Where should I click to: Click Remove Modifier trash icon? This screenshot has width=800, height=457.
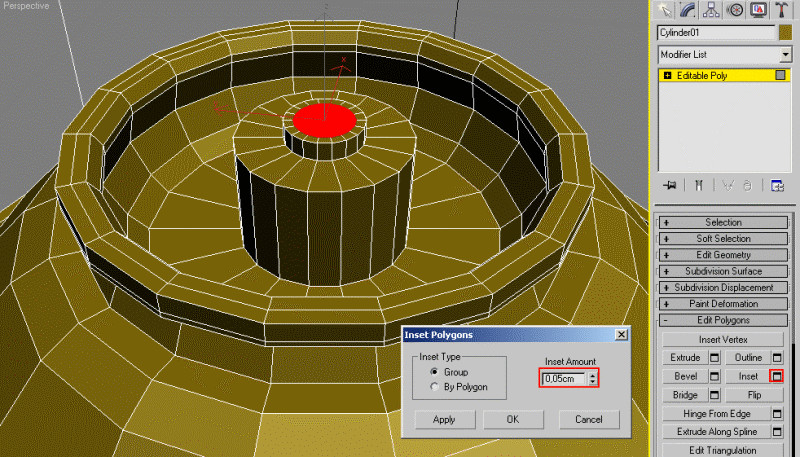(747, 186)
